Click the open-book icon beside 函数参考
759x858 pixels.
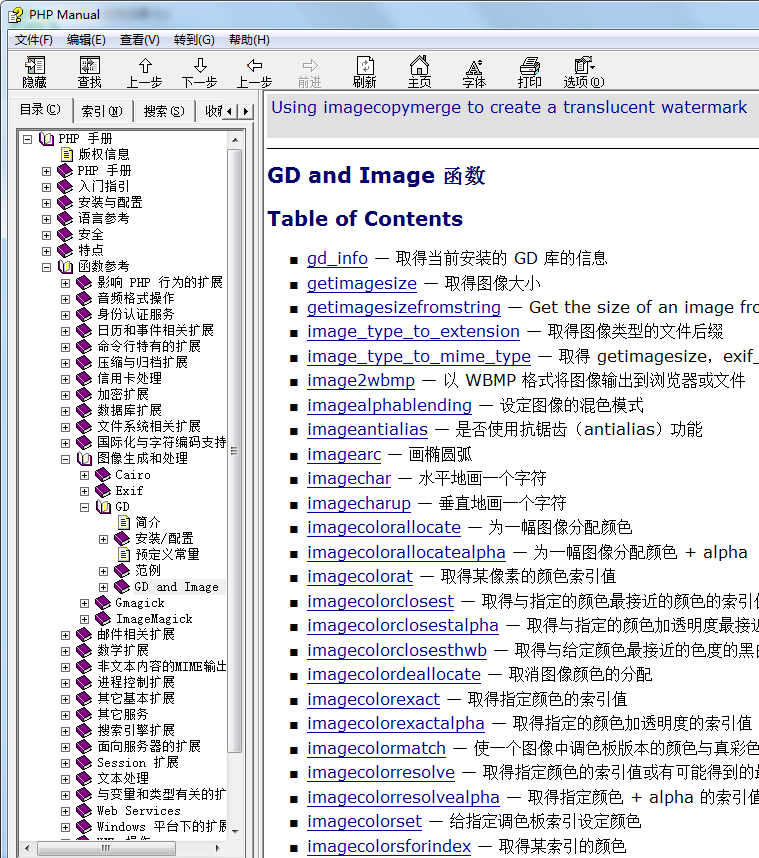(x=66, y=266)
